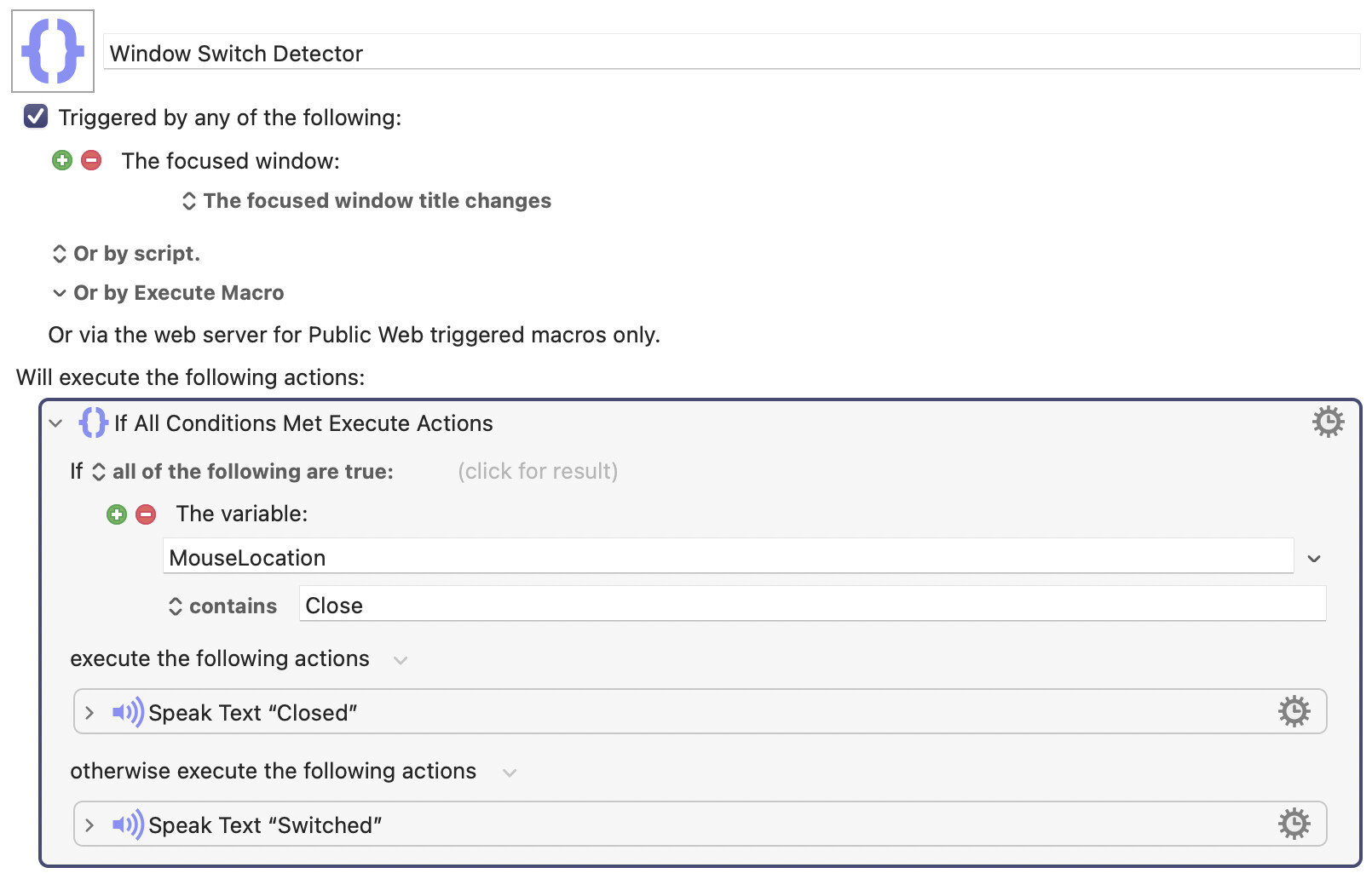This screenshot has width=1372, height=879.
Task: Click "(click for result)" to test the condition
Action: pyautogui.click(x=538, y=472)
